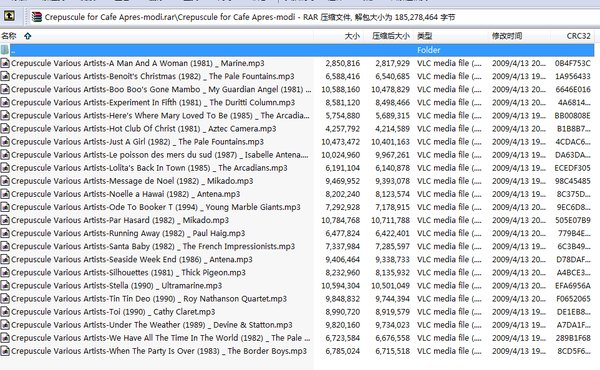This screenshot has width=600, height=370.
Task: Click the up one level button
Action: [9, 16]
